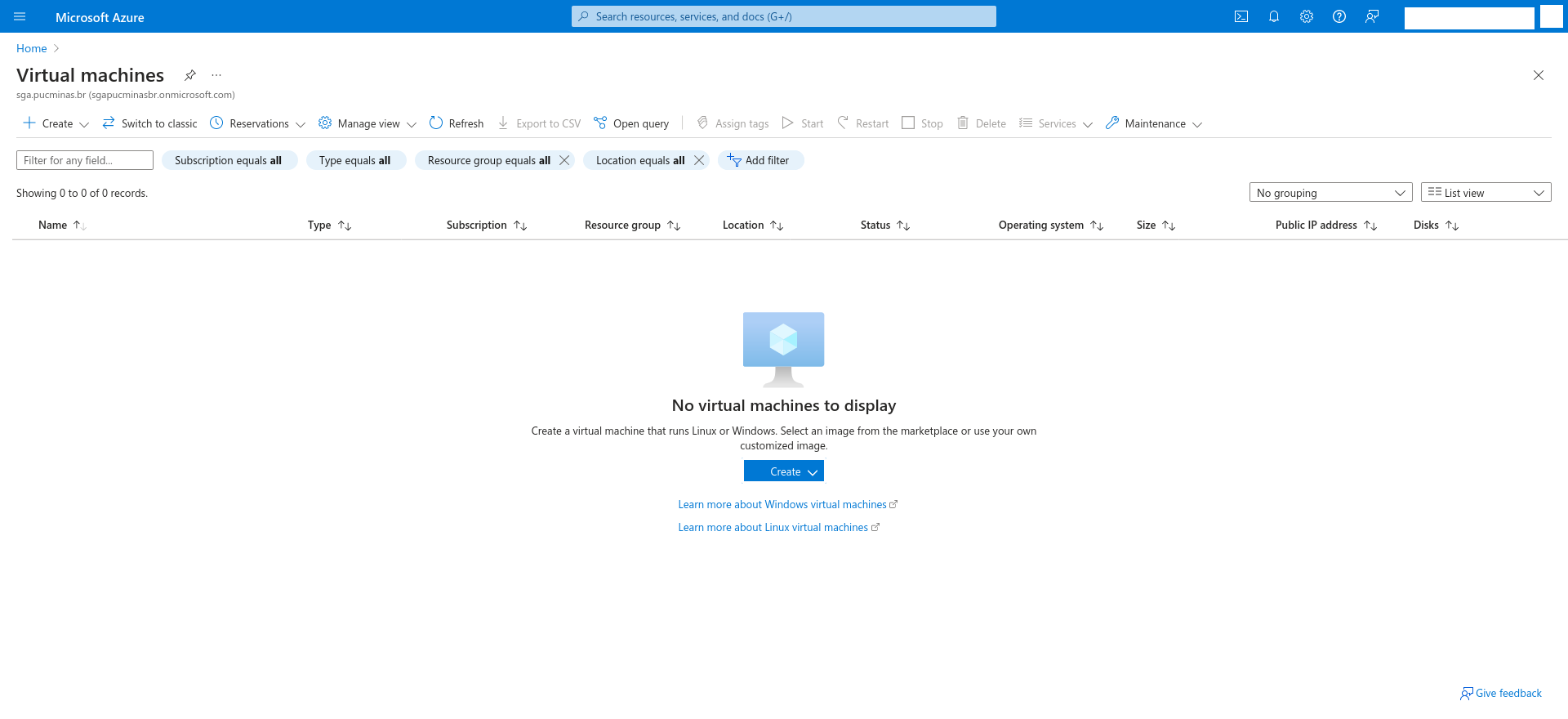The image size is (1568, 719).
Task: Click the Microsoft Azure logo text
Action: coord(100,17)
